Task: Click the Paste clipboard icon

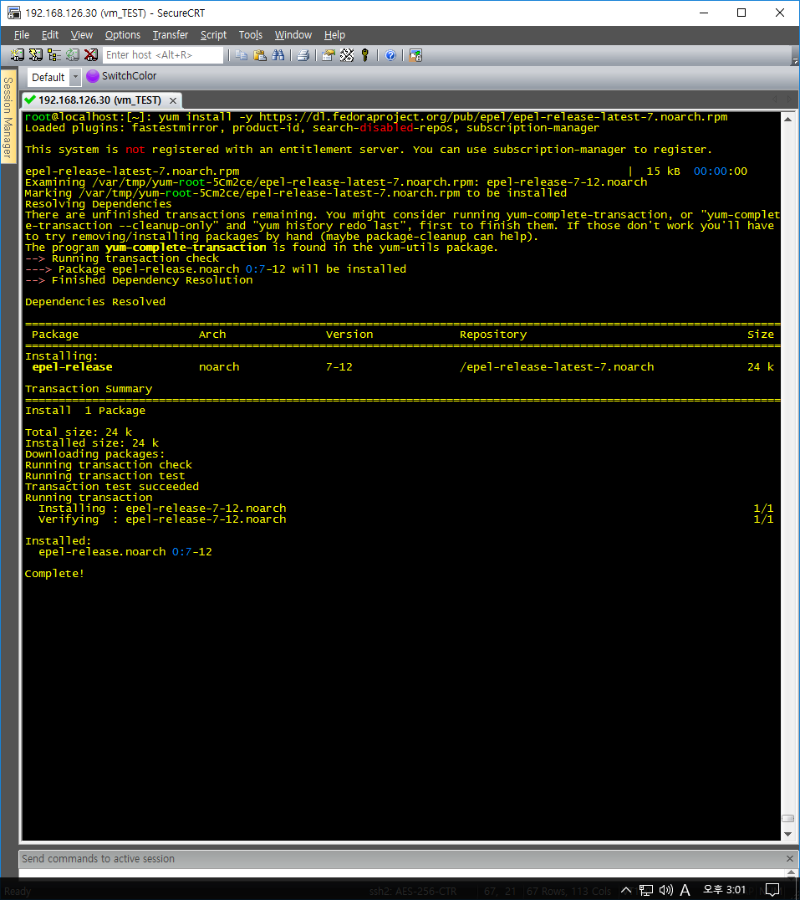Action: tap(260, 55)
